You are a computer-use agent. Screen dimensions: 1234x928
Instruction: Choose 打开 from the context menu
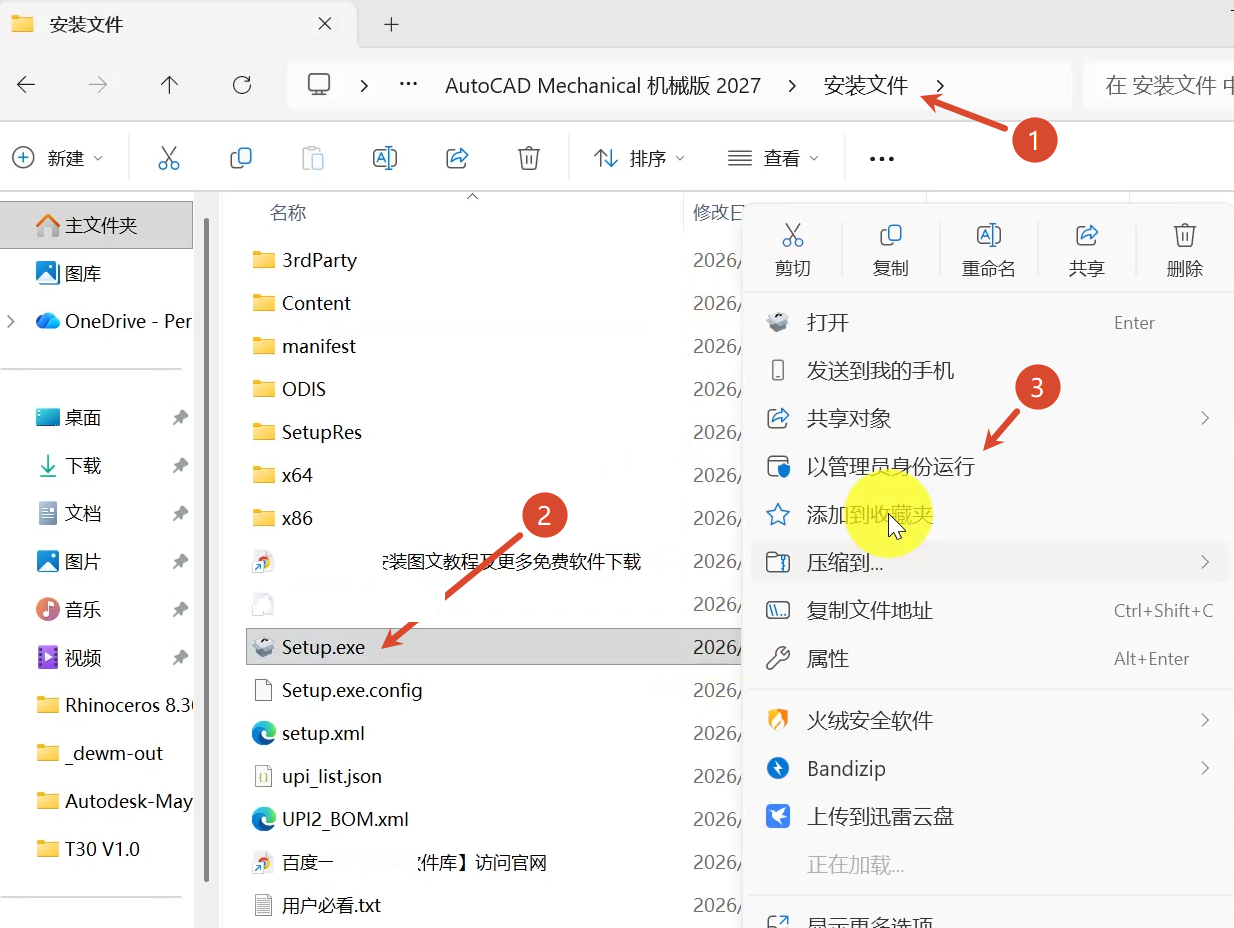[x=989, y=322]
